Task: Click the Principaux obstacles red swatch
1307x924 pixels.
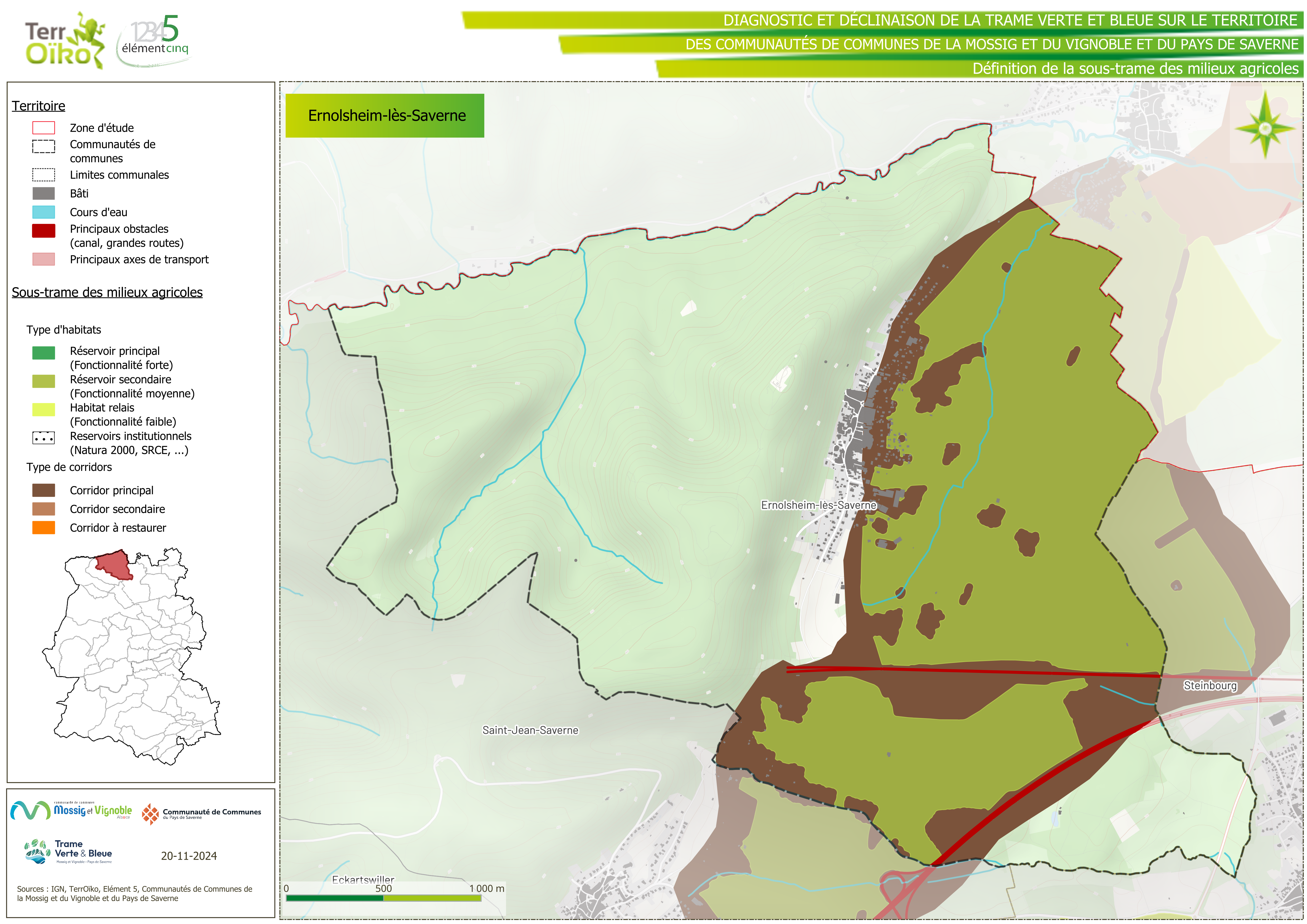Action: (x=44, y=231)
